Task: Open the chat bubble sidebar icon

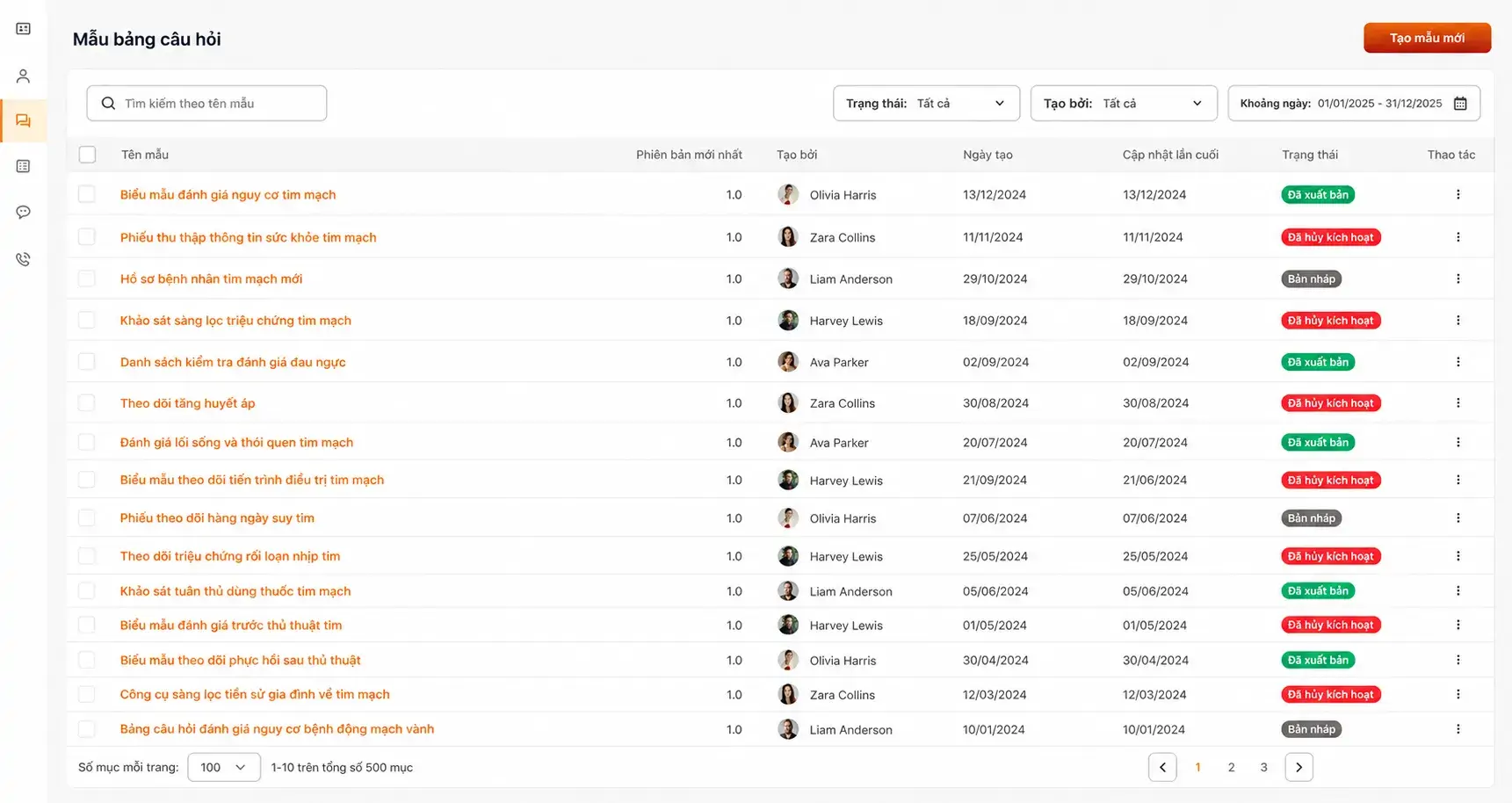Action: click(x=24, y=212)
